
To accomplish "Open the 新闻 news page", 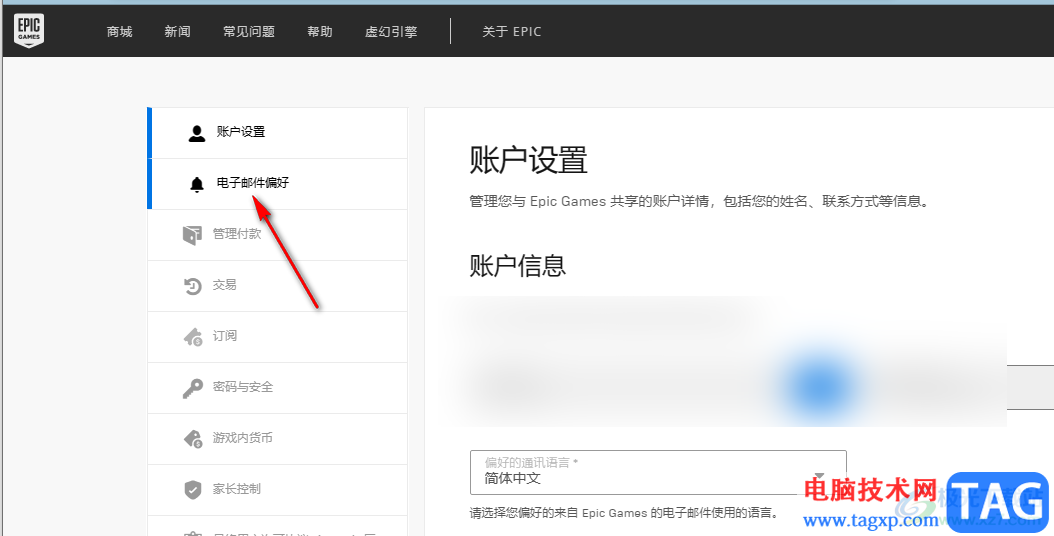I will click(177, 32).
